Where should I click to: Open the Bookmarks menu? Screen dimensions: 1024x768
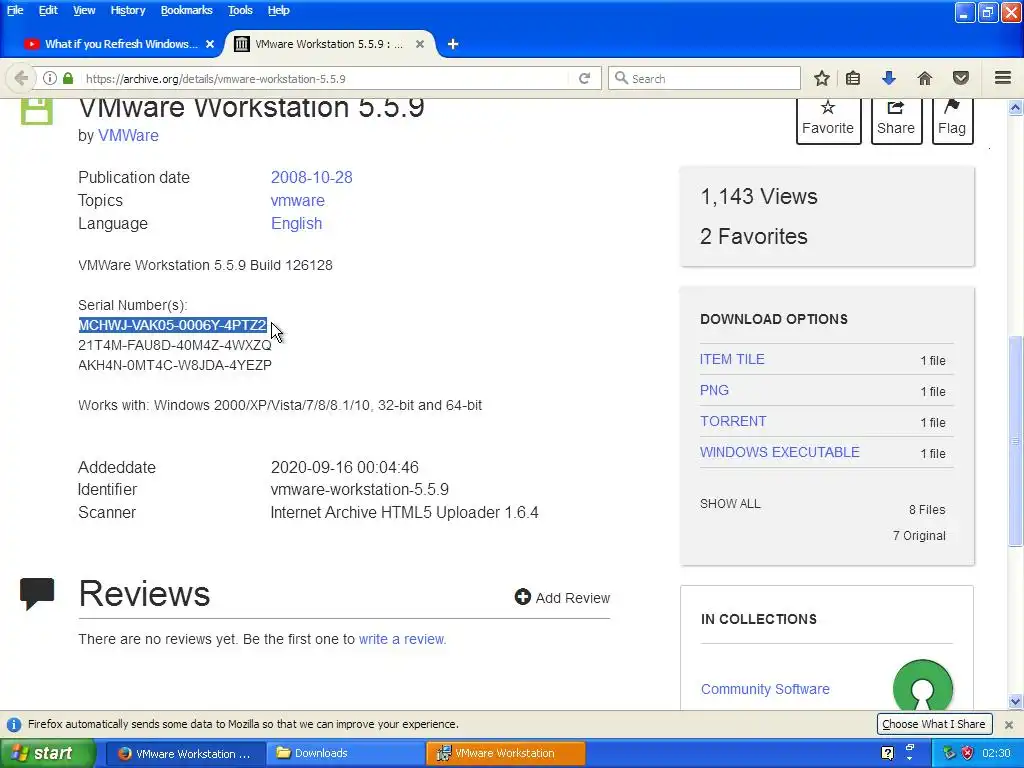coord(186,10)
